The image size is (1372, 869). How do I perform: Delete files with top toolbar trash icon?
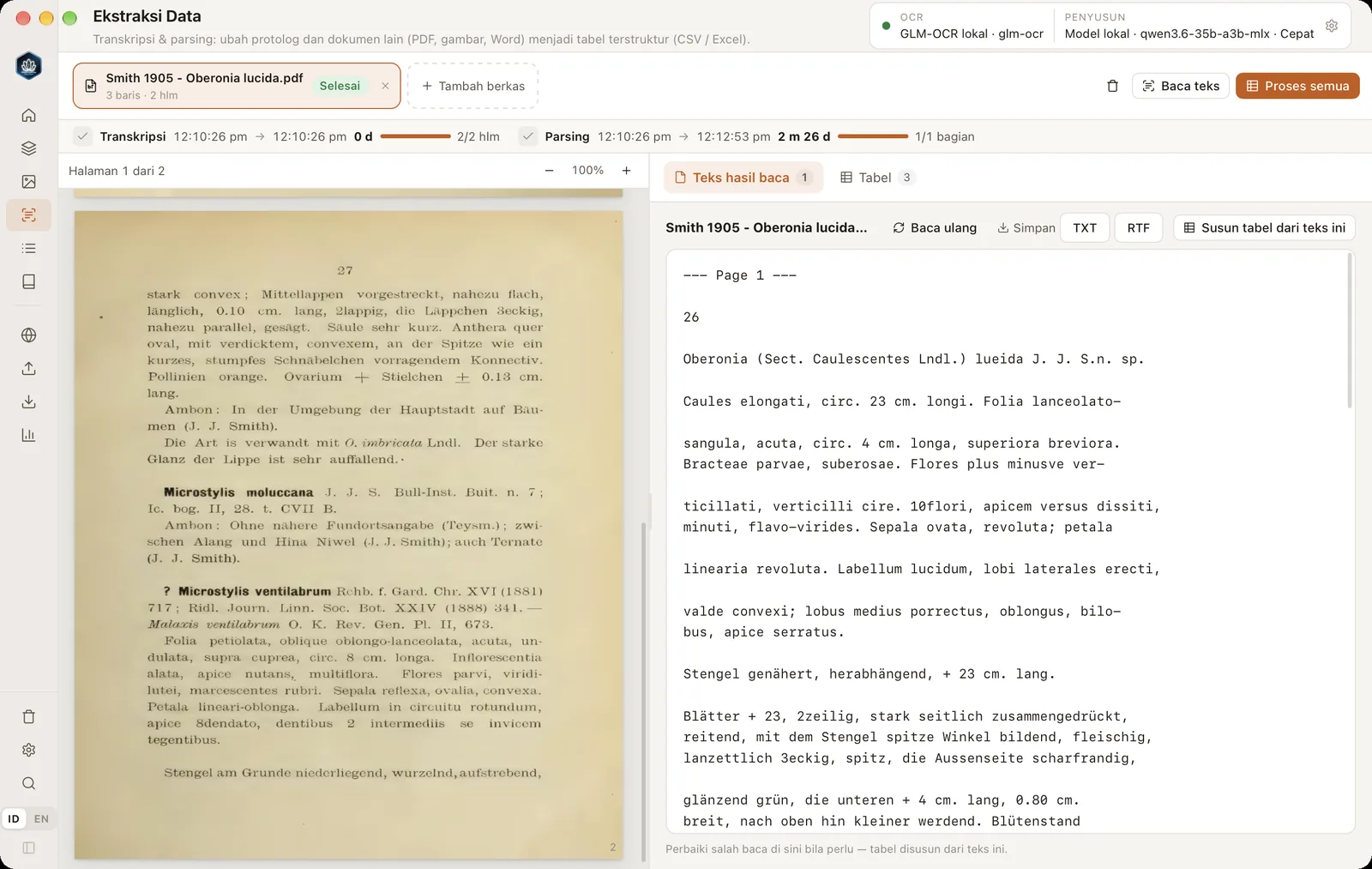(x=1112, y=86)
